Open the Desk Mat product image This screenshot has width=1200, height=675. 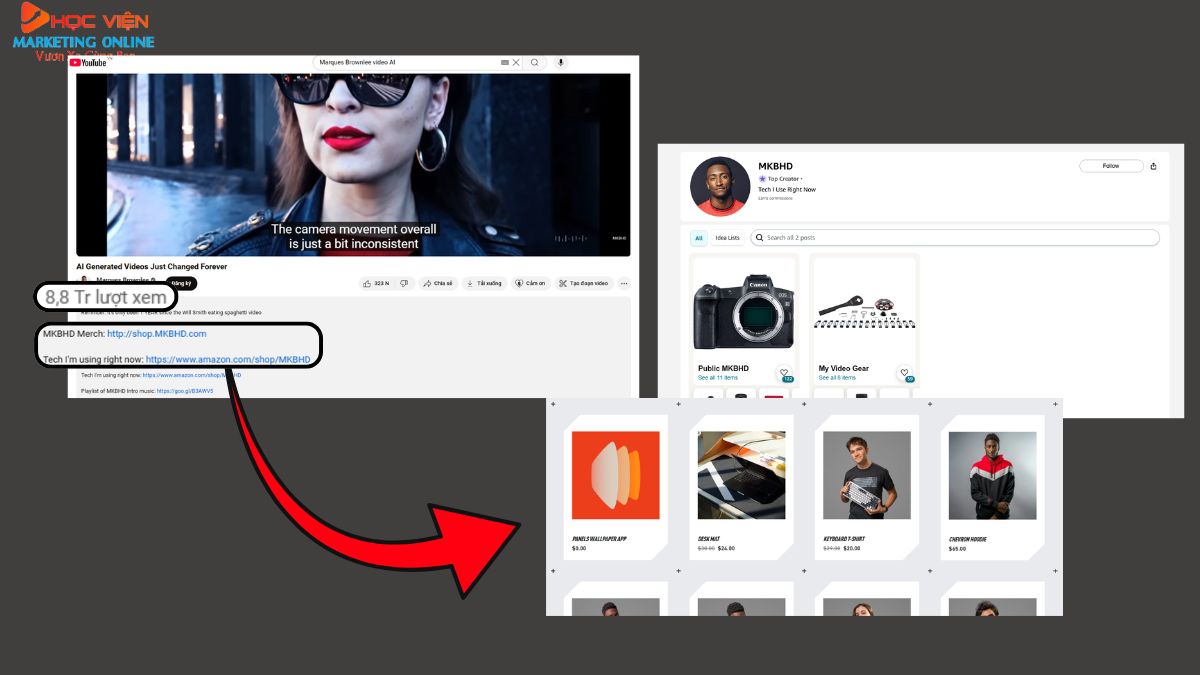741,475
